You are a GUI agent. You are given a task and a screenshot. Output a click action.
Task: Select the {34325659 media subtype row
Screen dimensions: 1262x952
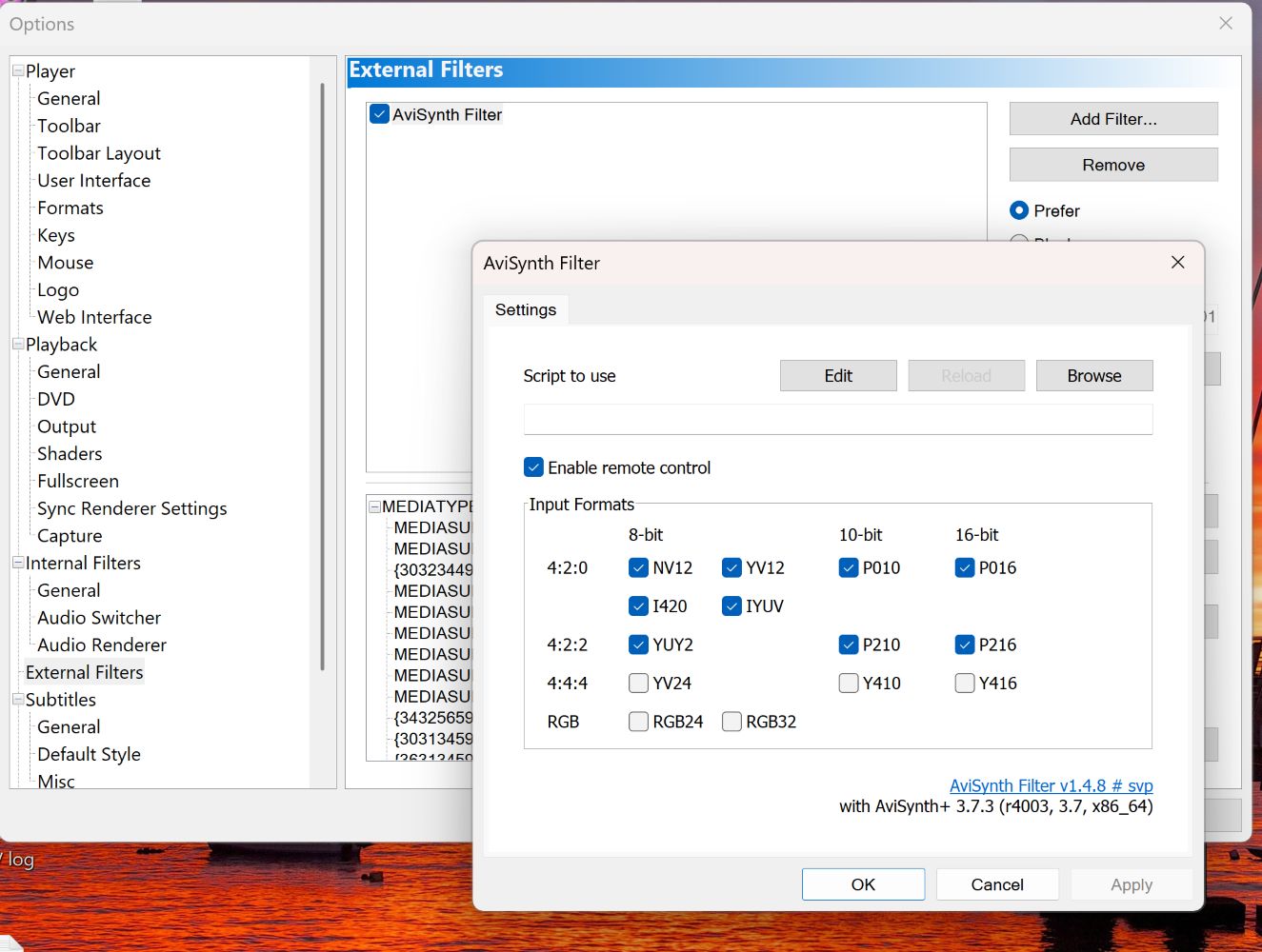tap(433, 717)
